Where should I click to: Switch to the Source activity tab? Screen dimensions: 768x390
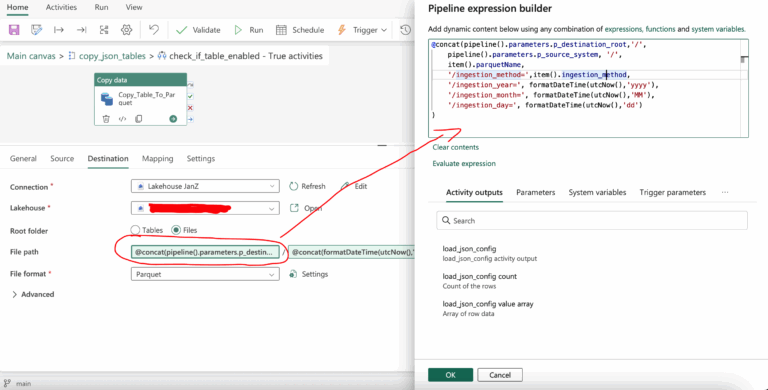click(62, 159)
